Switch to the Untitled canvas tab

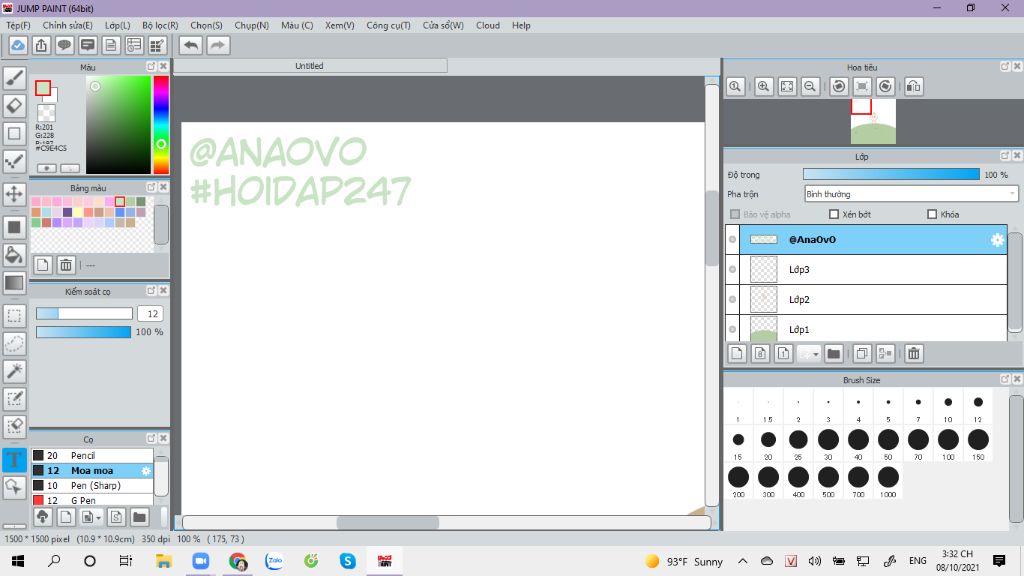(x=310, y=66)
